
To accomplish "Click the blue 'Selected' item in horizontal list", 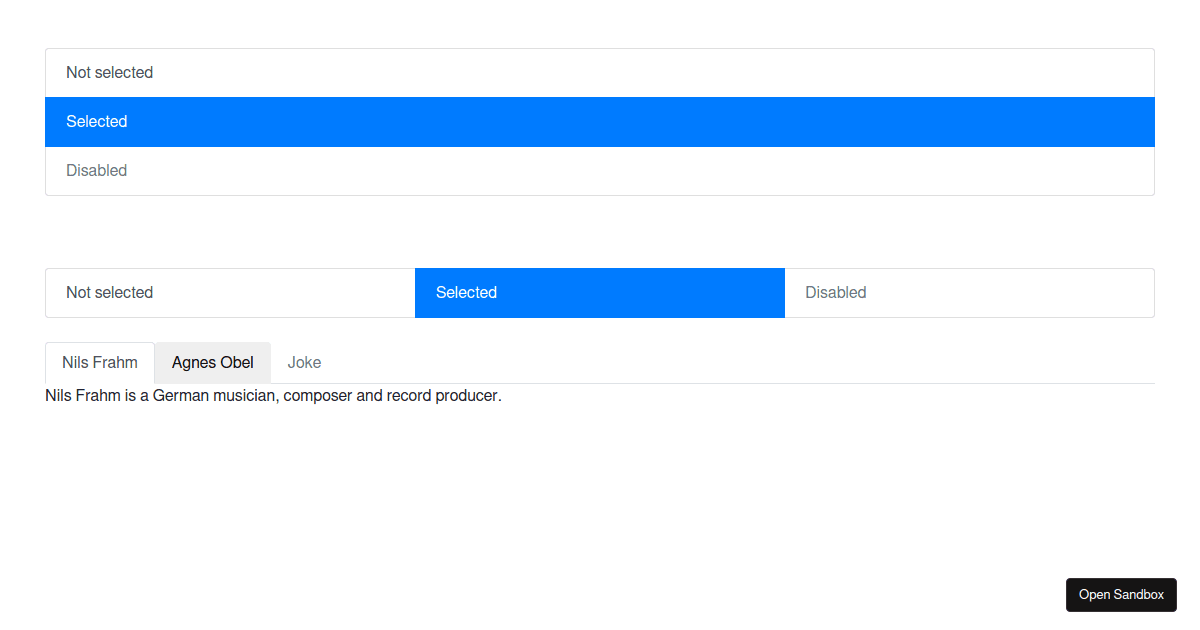I will click(466, 293).
